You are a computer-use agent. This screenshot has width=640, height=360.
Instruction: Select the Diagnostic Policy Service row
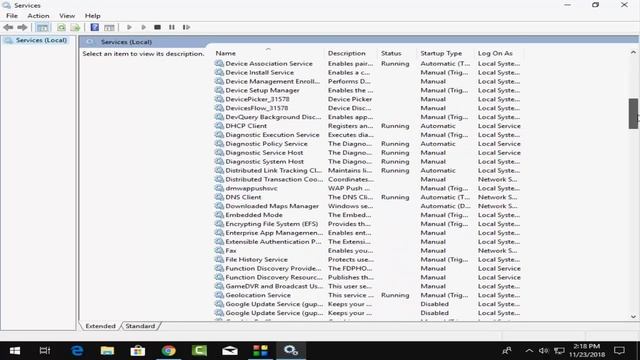point(367,144)
